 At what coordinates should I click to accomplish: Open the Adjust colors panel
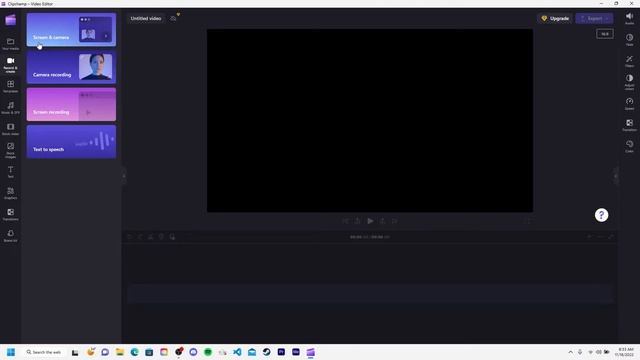pyautogui.click(x=629, y=82)
